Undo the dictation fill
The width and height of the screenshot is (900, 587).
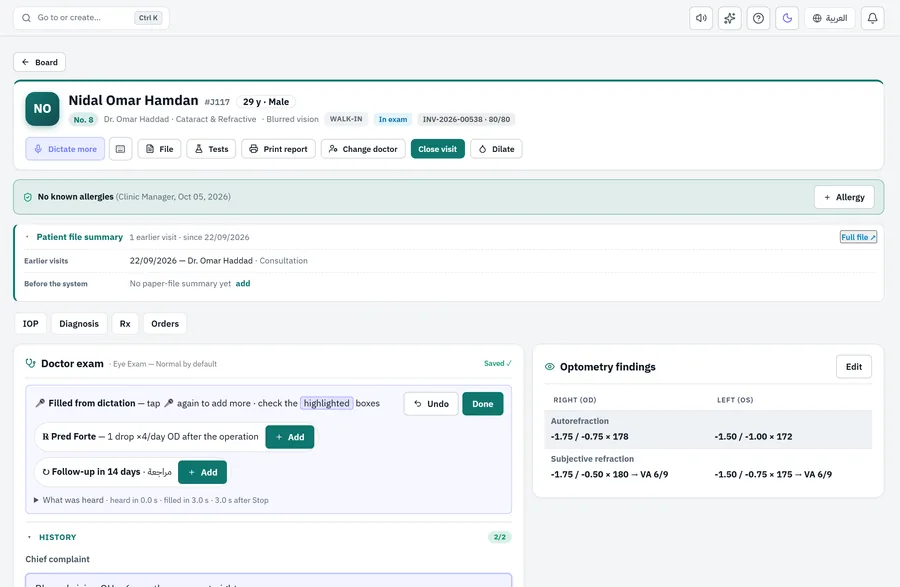[431, 404]
